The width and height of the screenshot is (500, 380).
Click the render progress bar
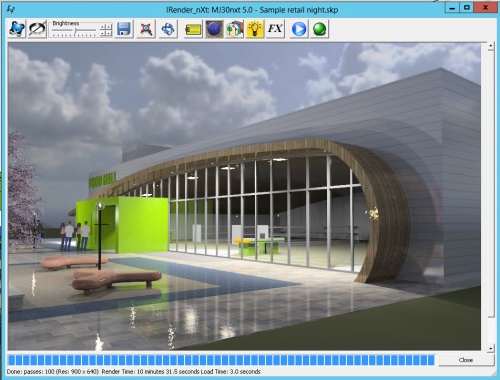[221, 360]
